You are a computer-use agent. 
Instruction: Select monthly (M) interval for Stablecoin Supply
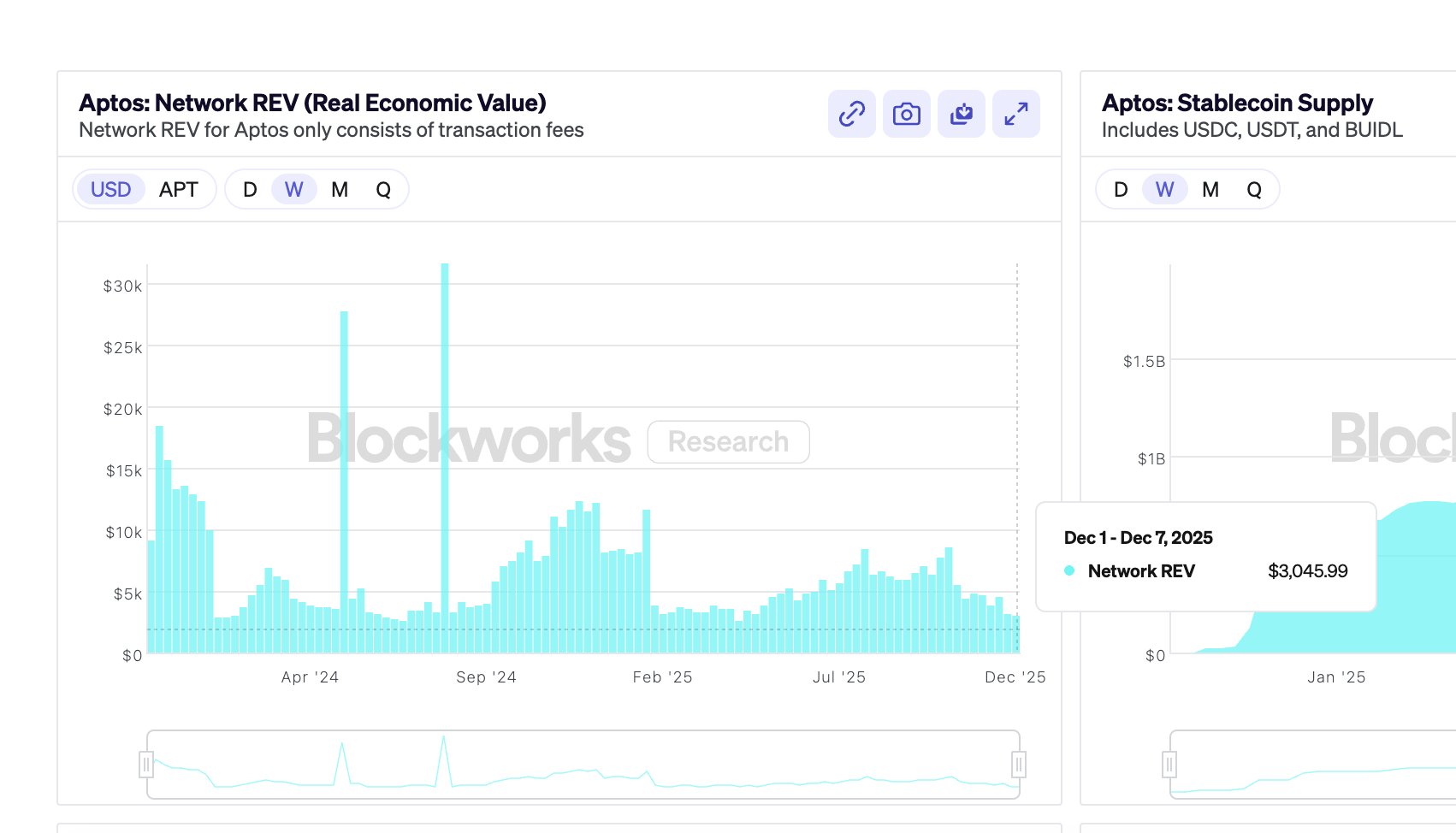tap(1210, 190)
